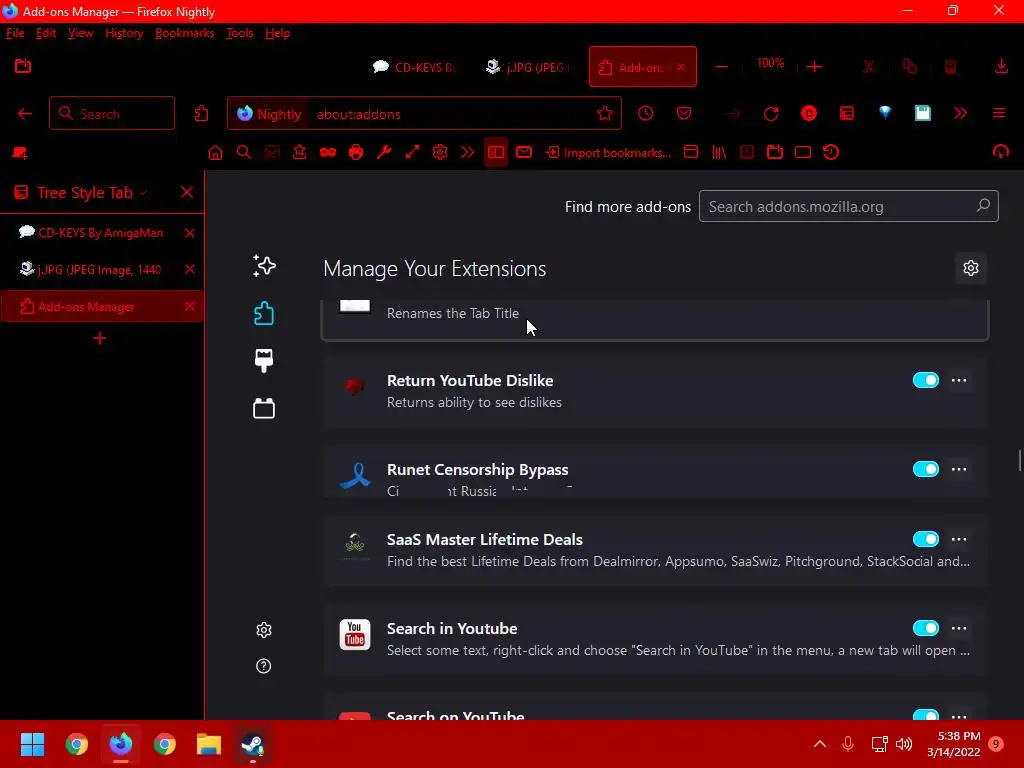Toggle the sidebar icon in bookmarks toolbar
The image size is (1024, 768).
(496, 153)
